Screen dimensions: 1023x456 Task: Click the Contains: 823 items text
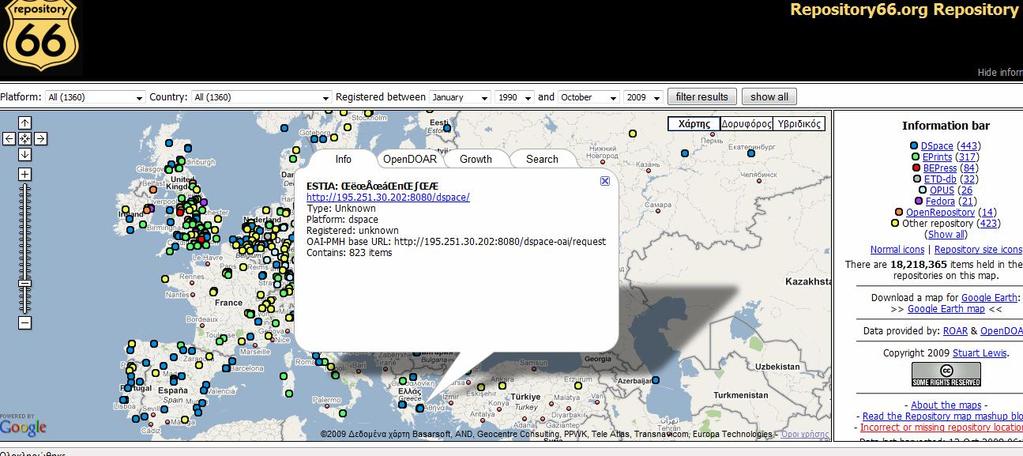click(349, 252)
